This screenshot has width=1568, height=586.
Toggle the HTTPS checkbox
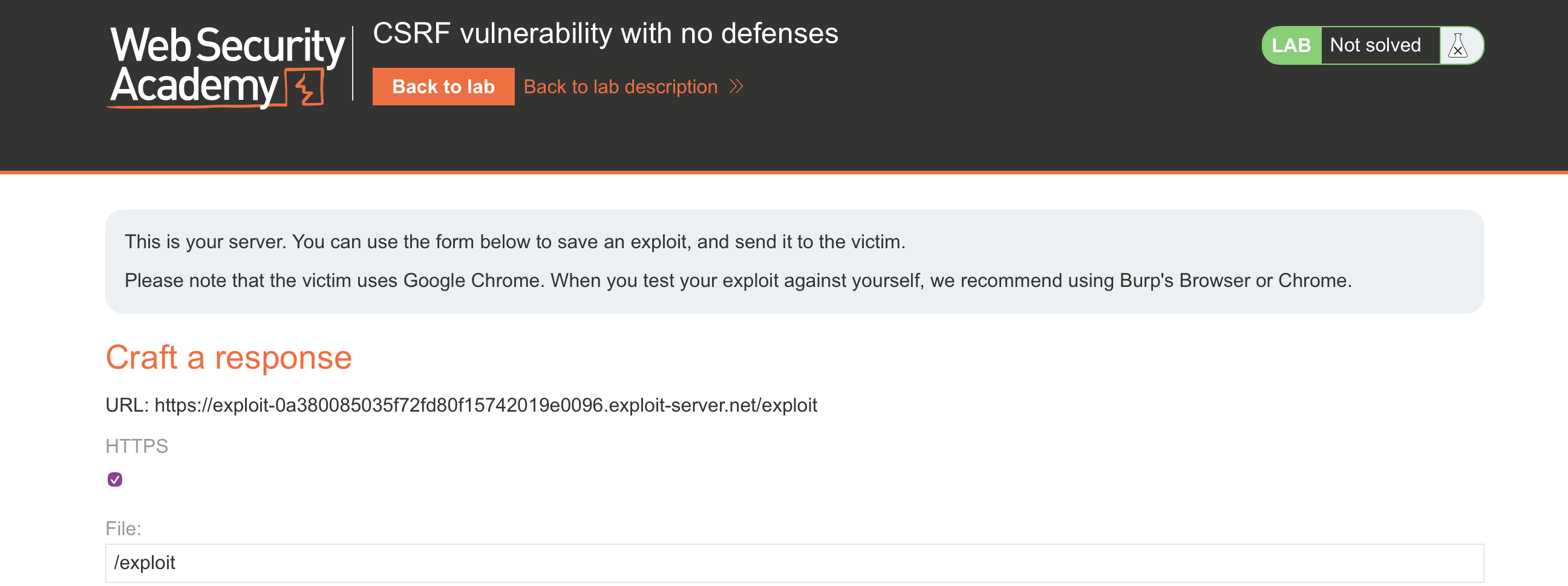[115, 479]
